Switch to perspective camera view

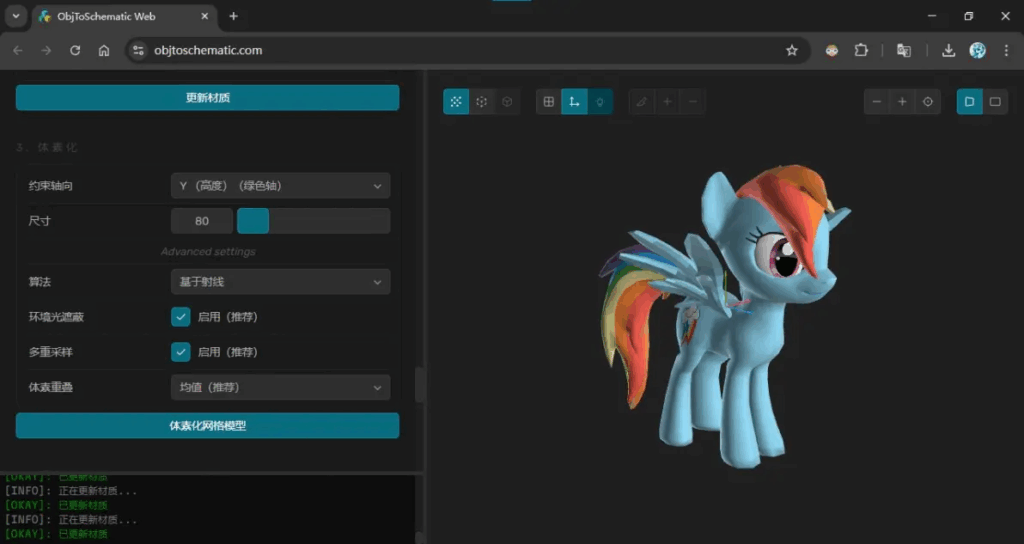pos(969,102)
